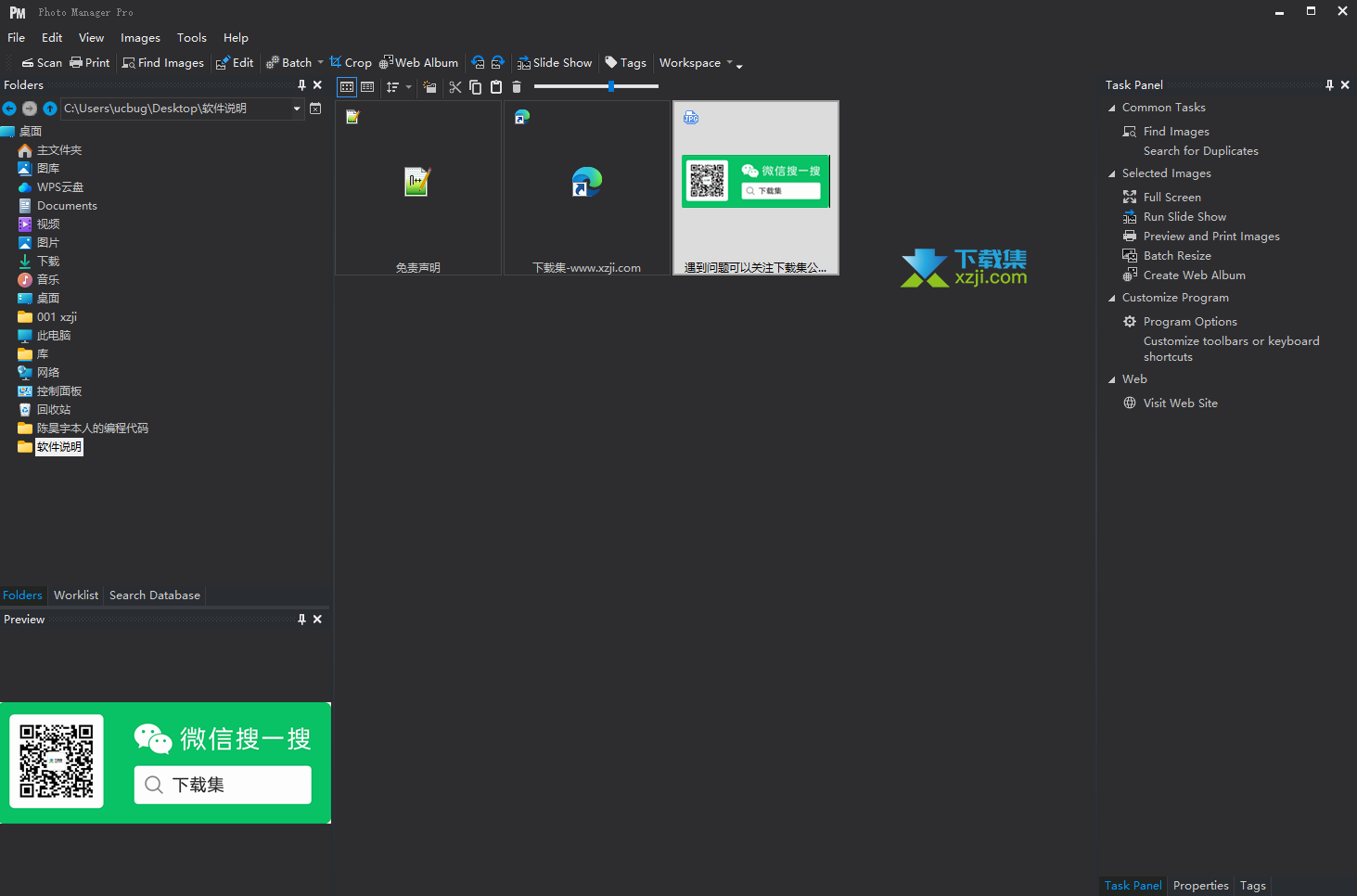Open the Help menu
The width and height of the screenshot is (1357, 896).
tap(236, 38)
